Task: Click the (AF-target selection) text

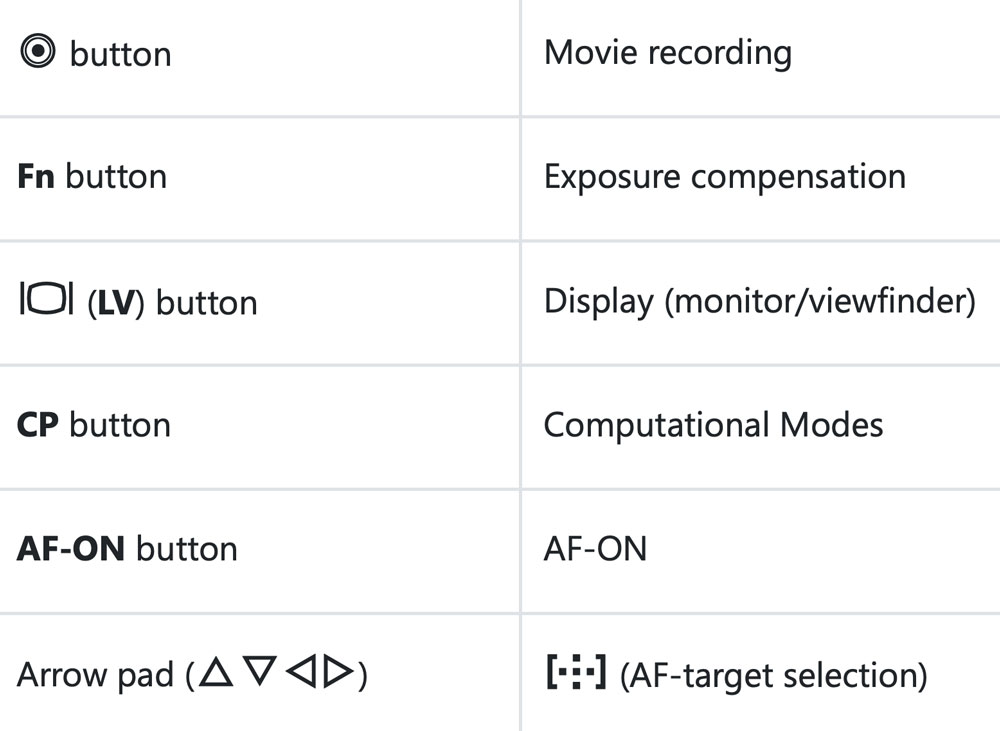Action: pos(773,675)
